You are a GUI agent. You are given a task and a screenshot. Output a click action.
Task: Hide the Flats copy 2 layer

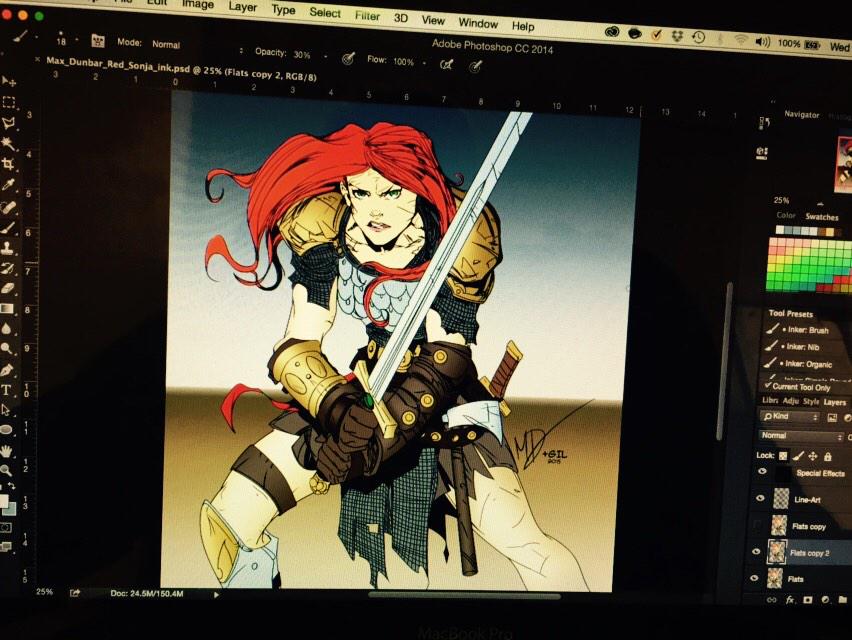756,551
